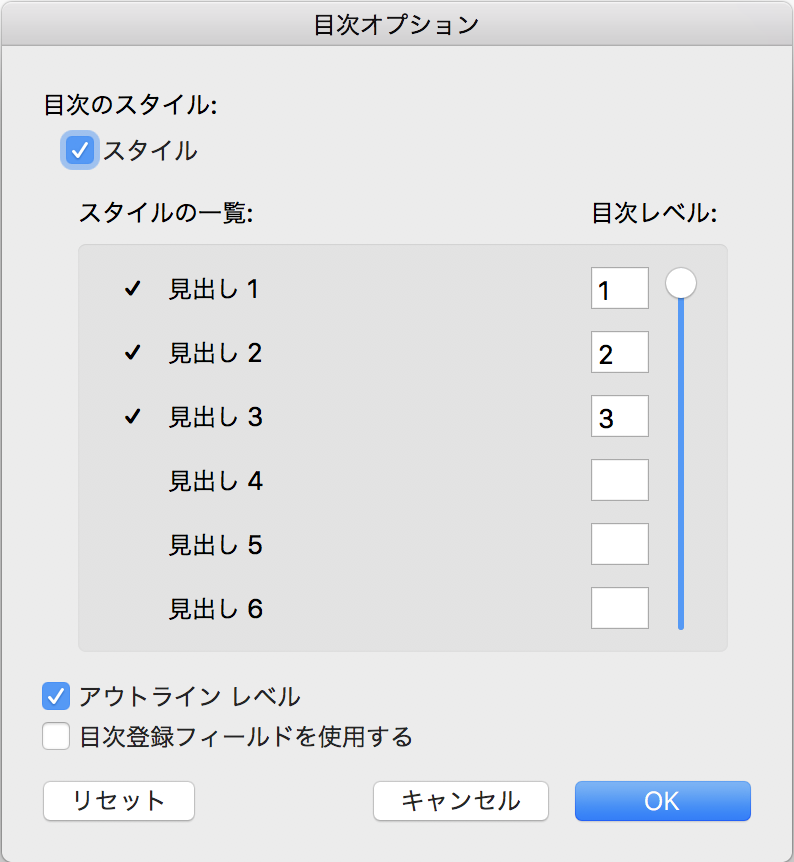Image resolution: width=794 pixels, height=862 pixels.
Task: Confirm with the OK button
Action: coord(662,801)
